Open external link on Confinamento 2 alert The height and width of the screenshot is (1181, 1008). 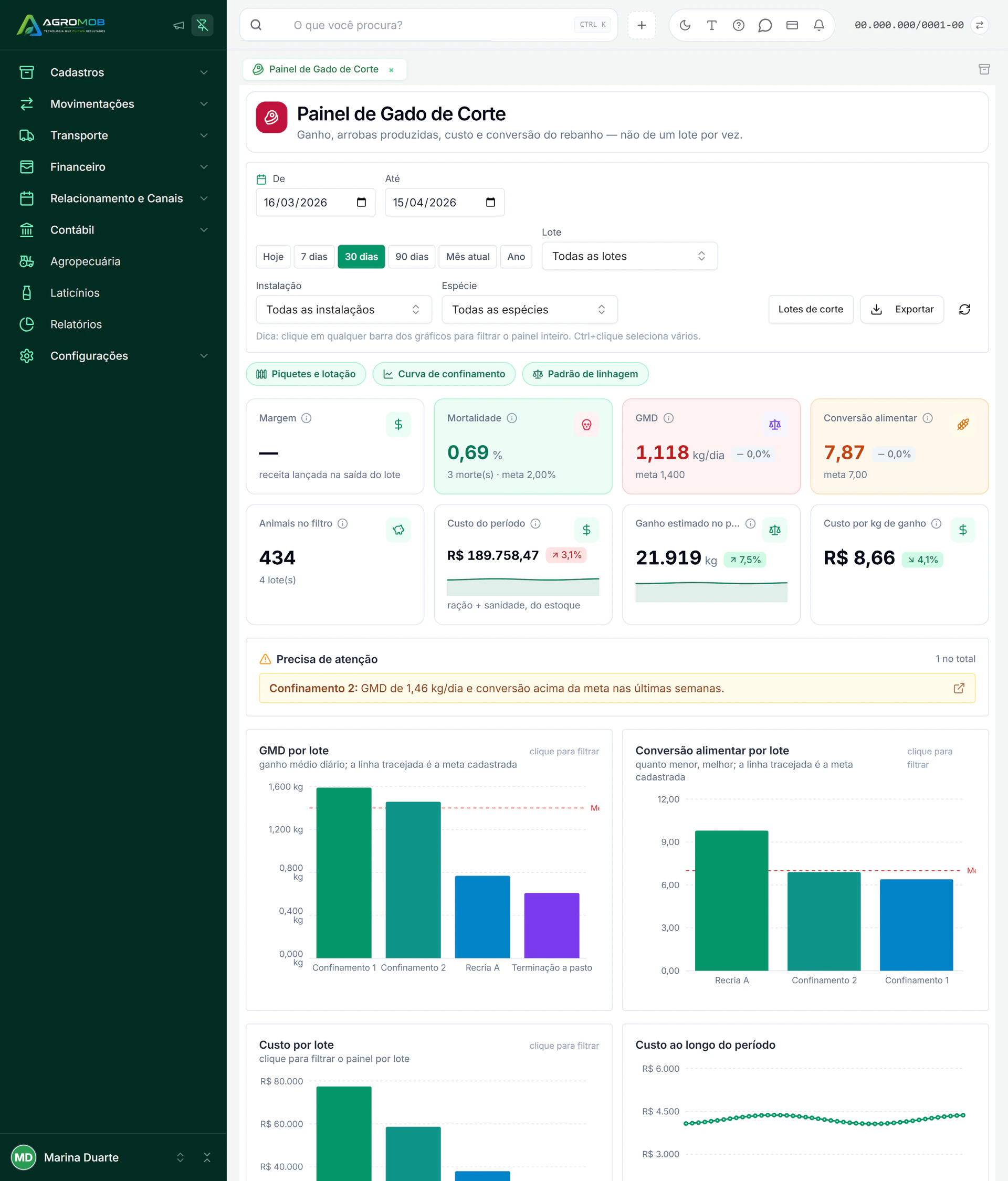click(959, 688)
